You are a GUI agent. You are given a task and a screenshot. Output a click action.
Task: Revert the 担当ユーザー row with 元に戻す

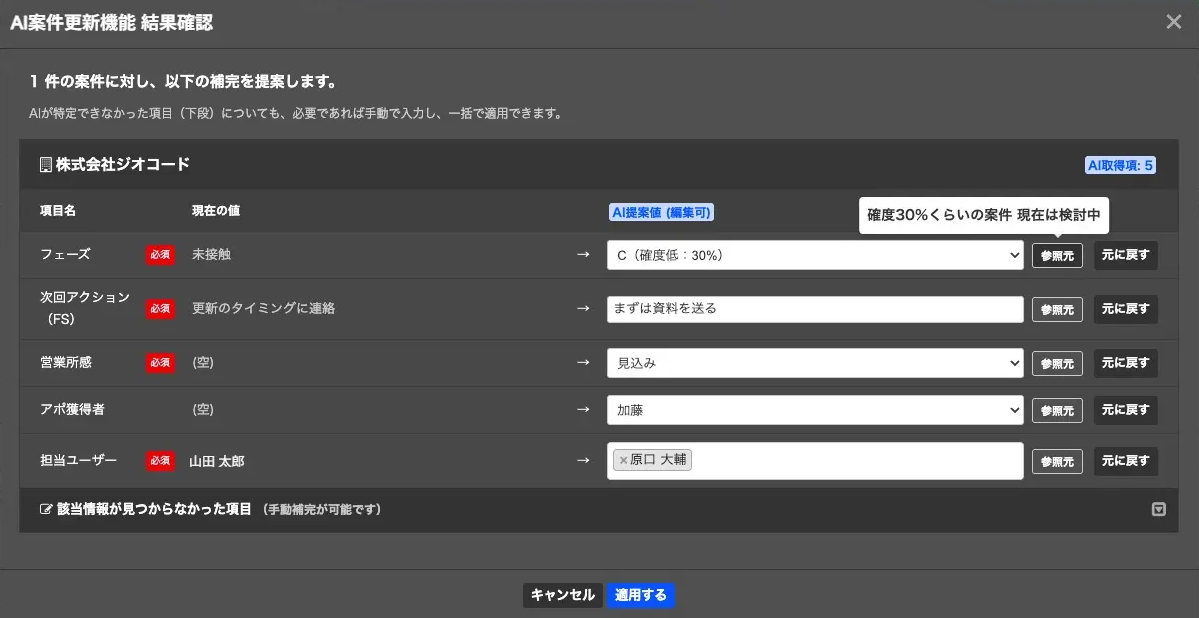coord(1126,461)
